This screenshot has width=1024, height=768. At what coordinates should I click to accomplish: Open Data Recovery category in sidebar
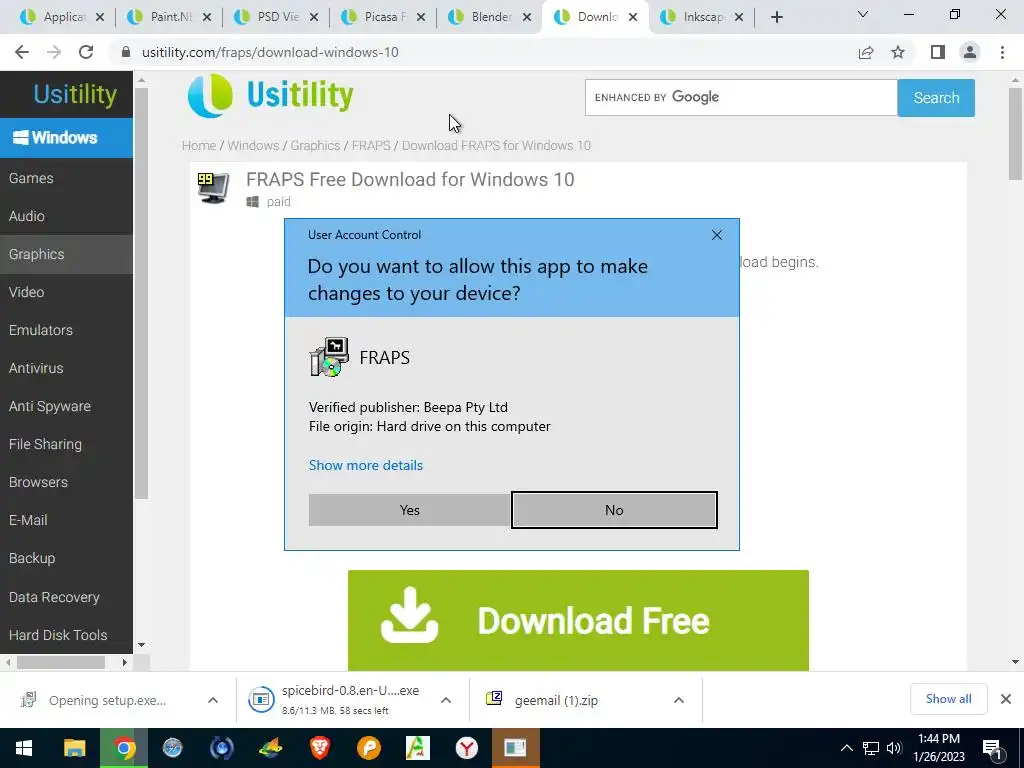[66, 597]
